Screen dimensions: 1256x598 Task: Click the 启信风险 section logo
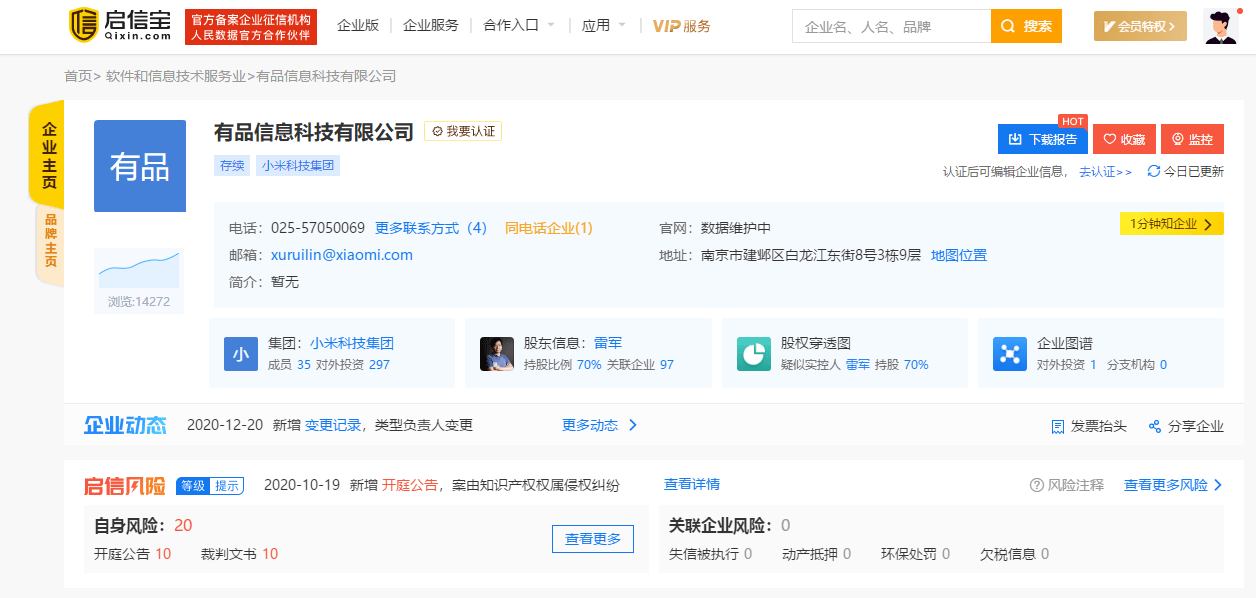click(124, 486)
